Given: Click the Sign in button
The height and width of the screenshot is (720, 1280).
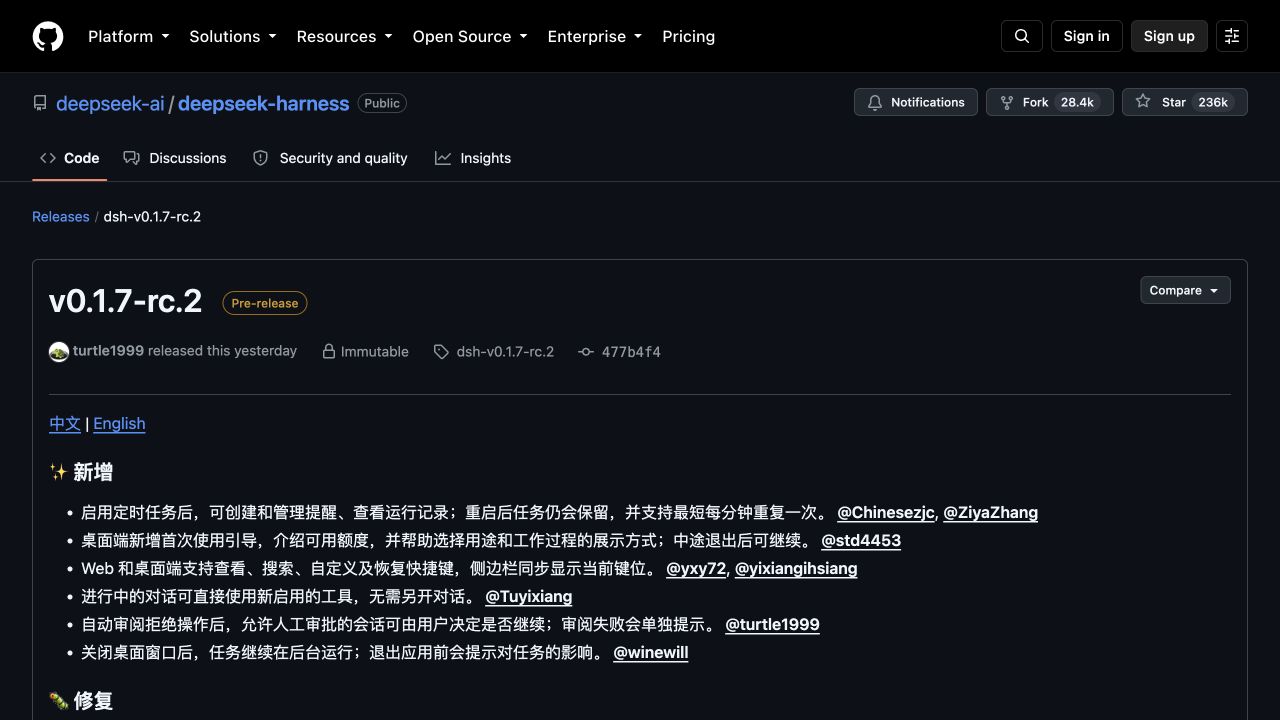Looking at the screenshot, I should click(1087, 36).
